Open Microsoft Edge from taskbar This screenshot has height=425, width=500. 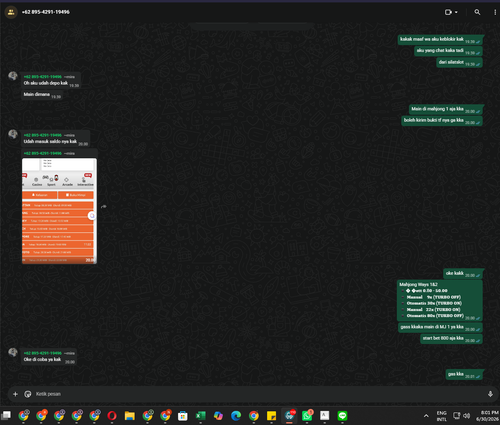(x=236, y=416)
